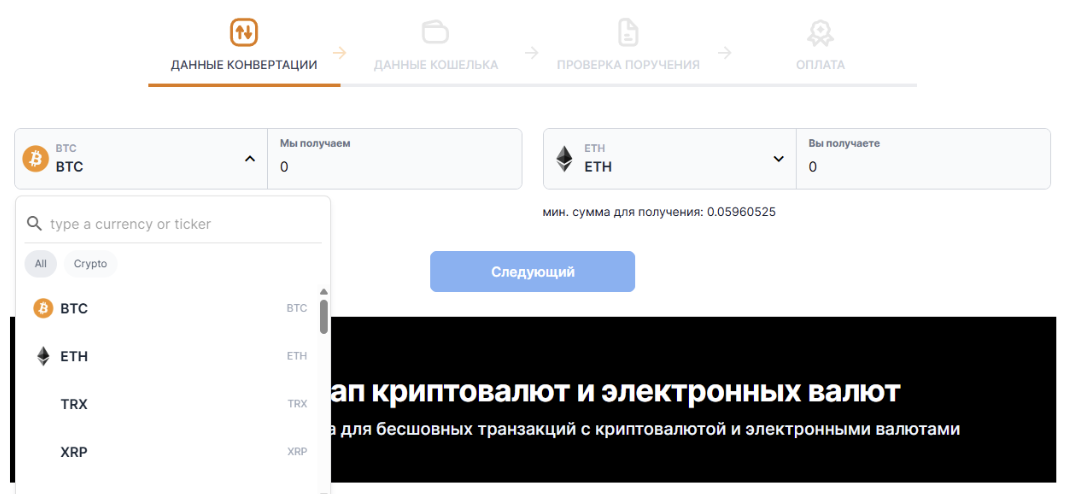Image resolution: width=1067 pixels, height=494 pixels.
Task: Select the Crypto filter chip
Action: (x=91, y=264)
